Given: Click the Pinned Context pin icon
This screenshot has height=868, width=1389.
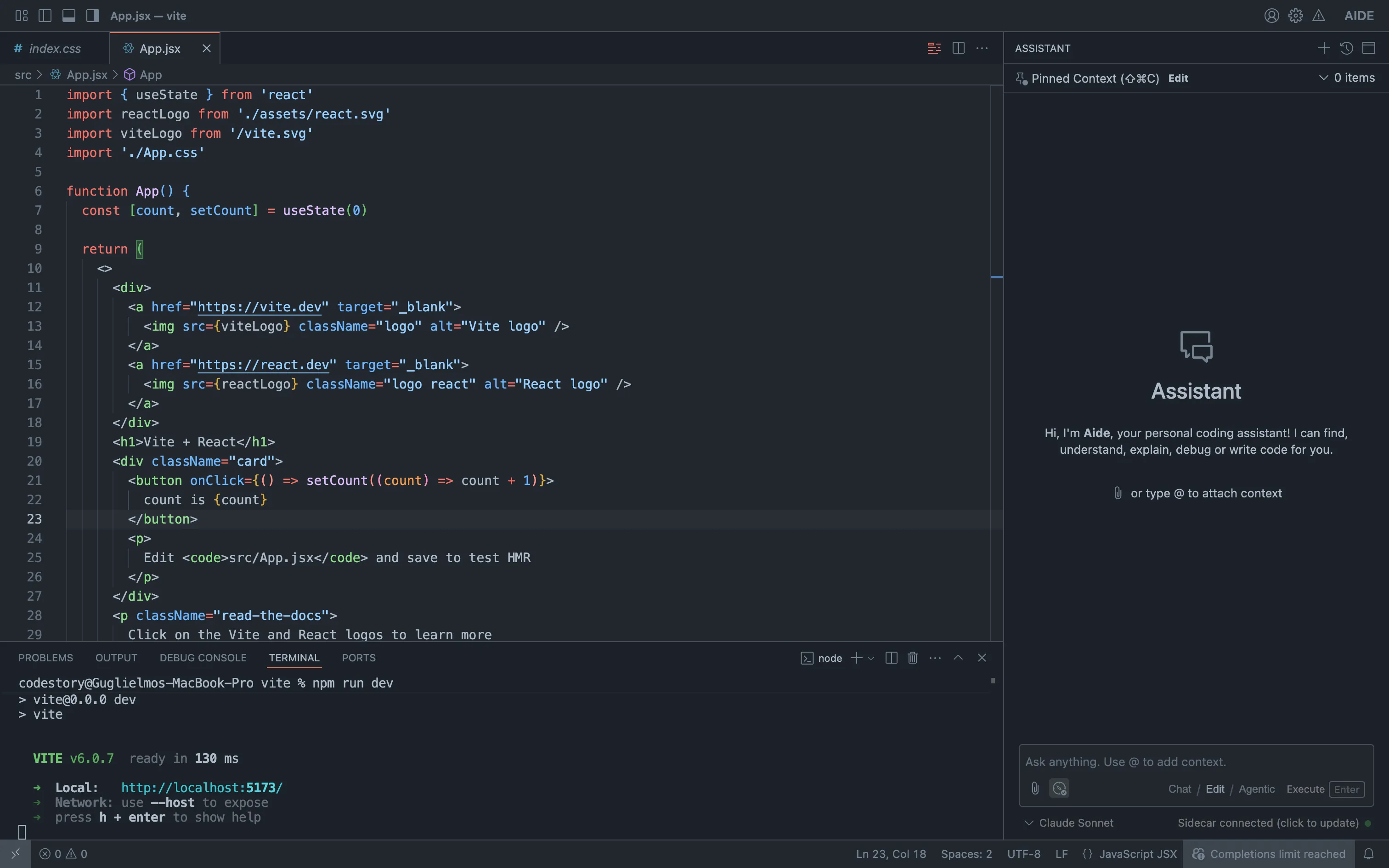Looking at the screenshot, I should point(1022,79).
